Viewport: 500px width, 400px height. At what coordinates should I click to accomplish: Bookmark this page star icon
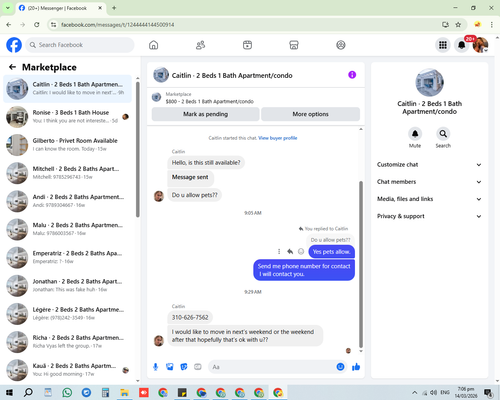pyautogui.click(x=458, y=25)
